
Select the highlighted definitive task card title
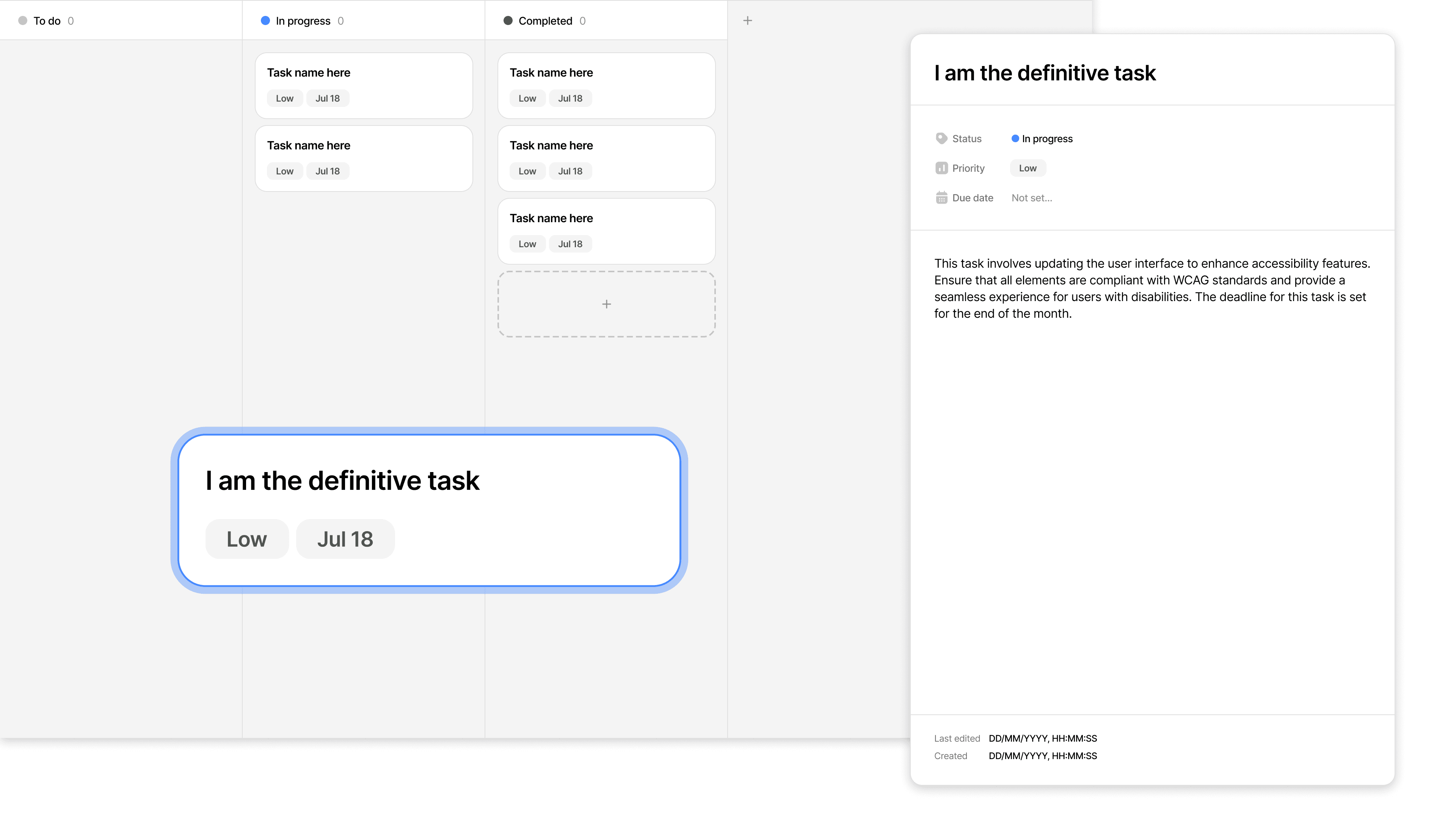point(342,480)
